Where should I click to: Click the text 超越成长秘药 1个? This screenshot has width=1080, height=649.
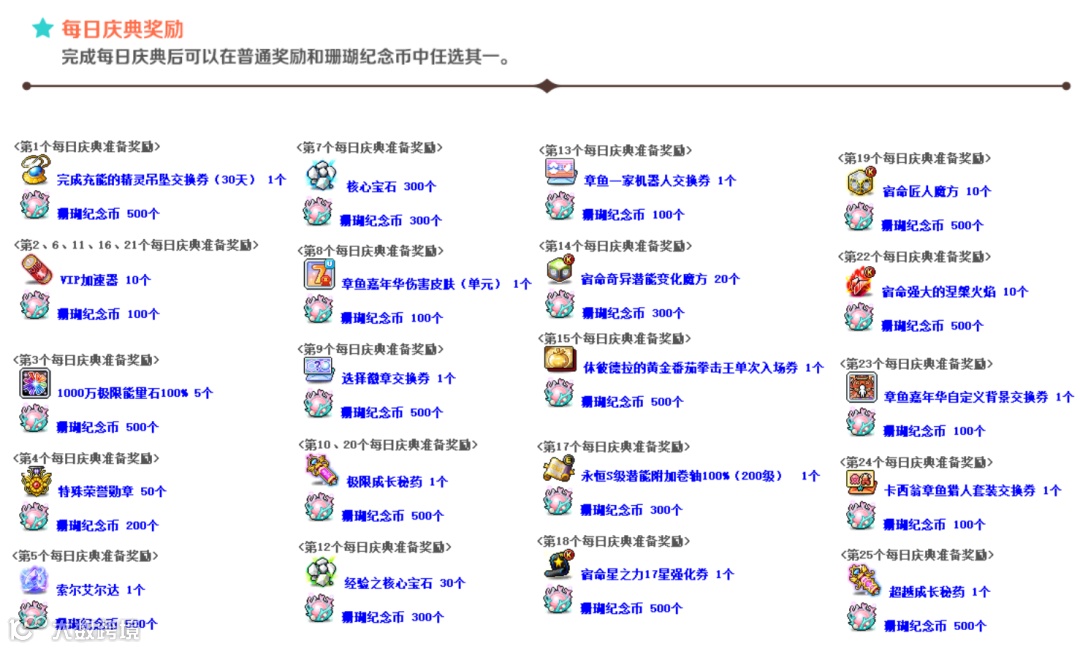939,592
